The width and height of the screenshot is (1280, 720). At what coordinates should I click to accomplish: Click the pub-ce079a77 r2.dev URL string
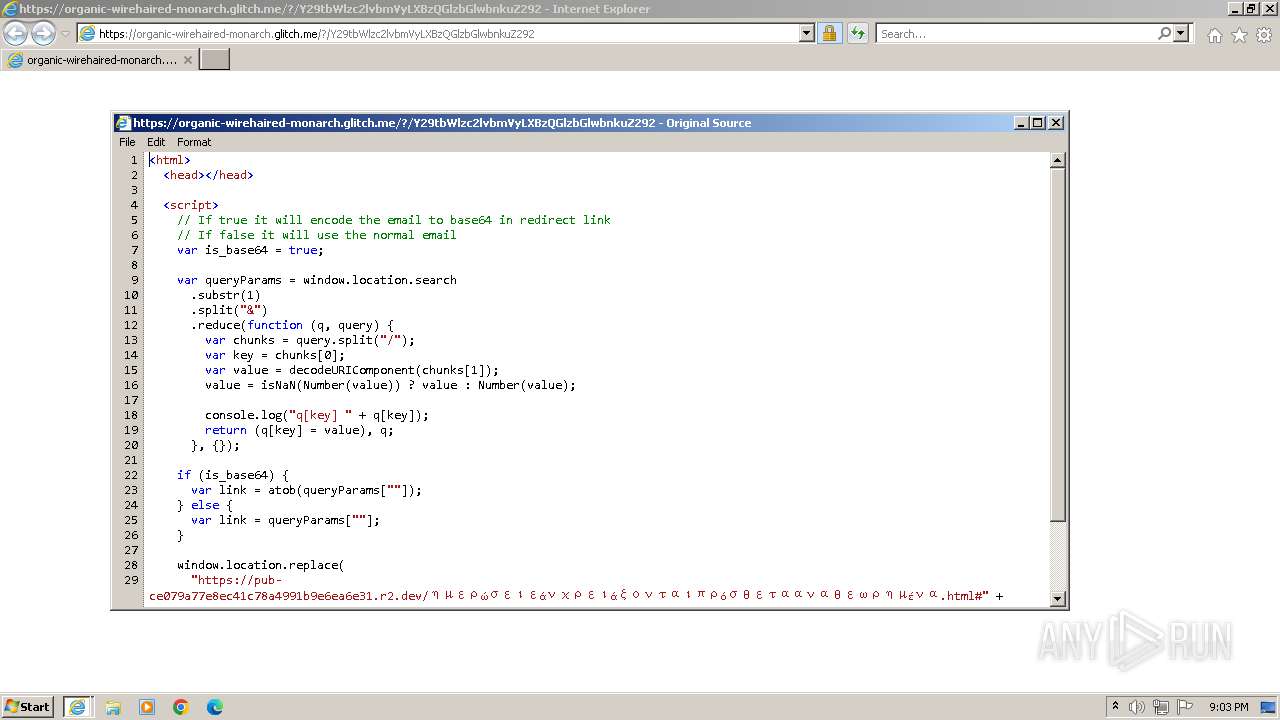569,588
